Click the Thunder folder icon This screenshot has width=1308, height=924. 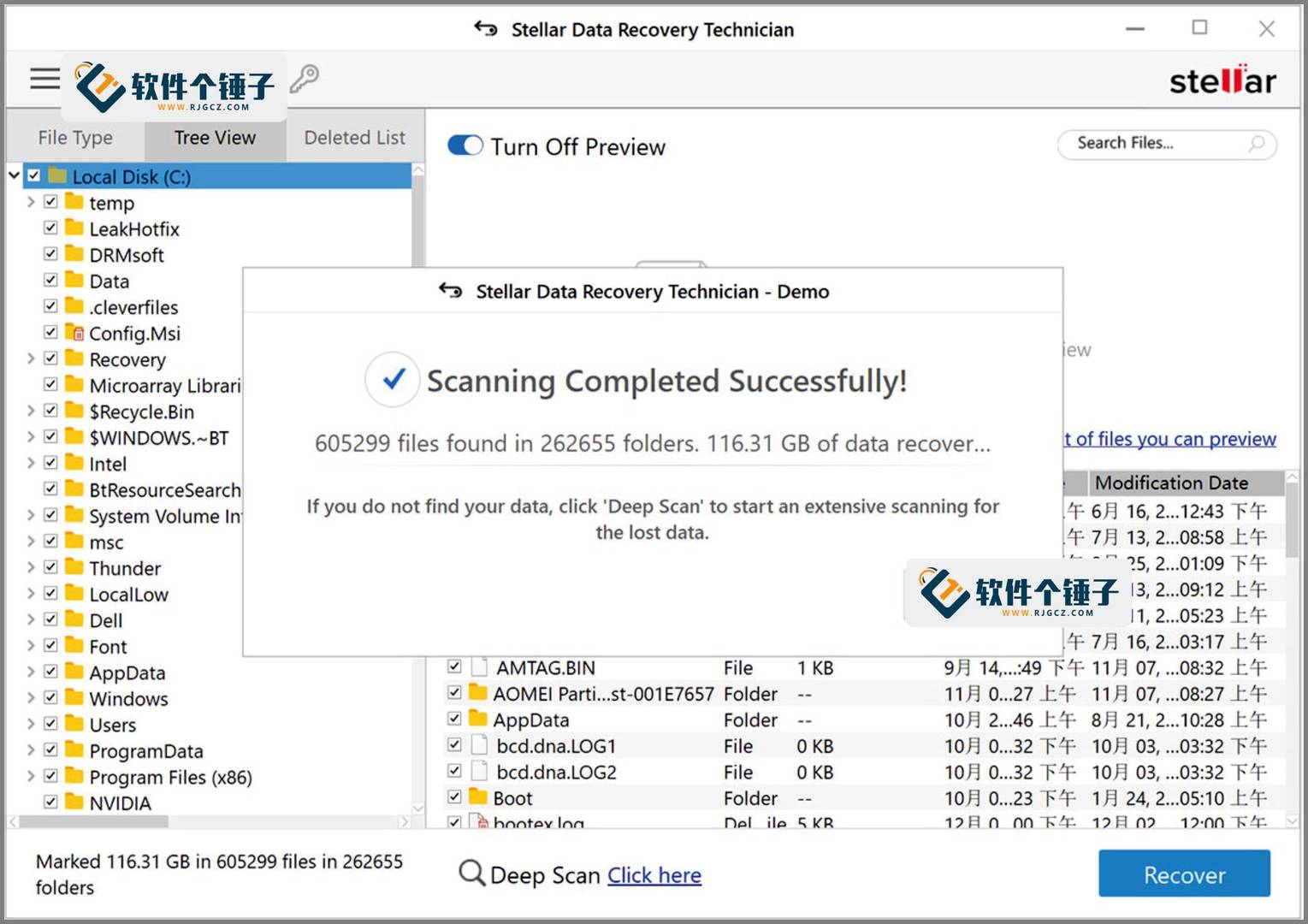pyautogui.click(x=74, y=568)
